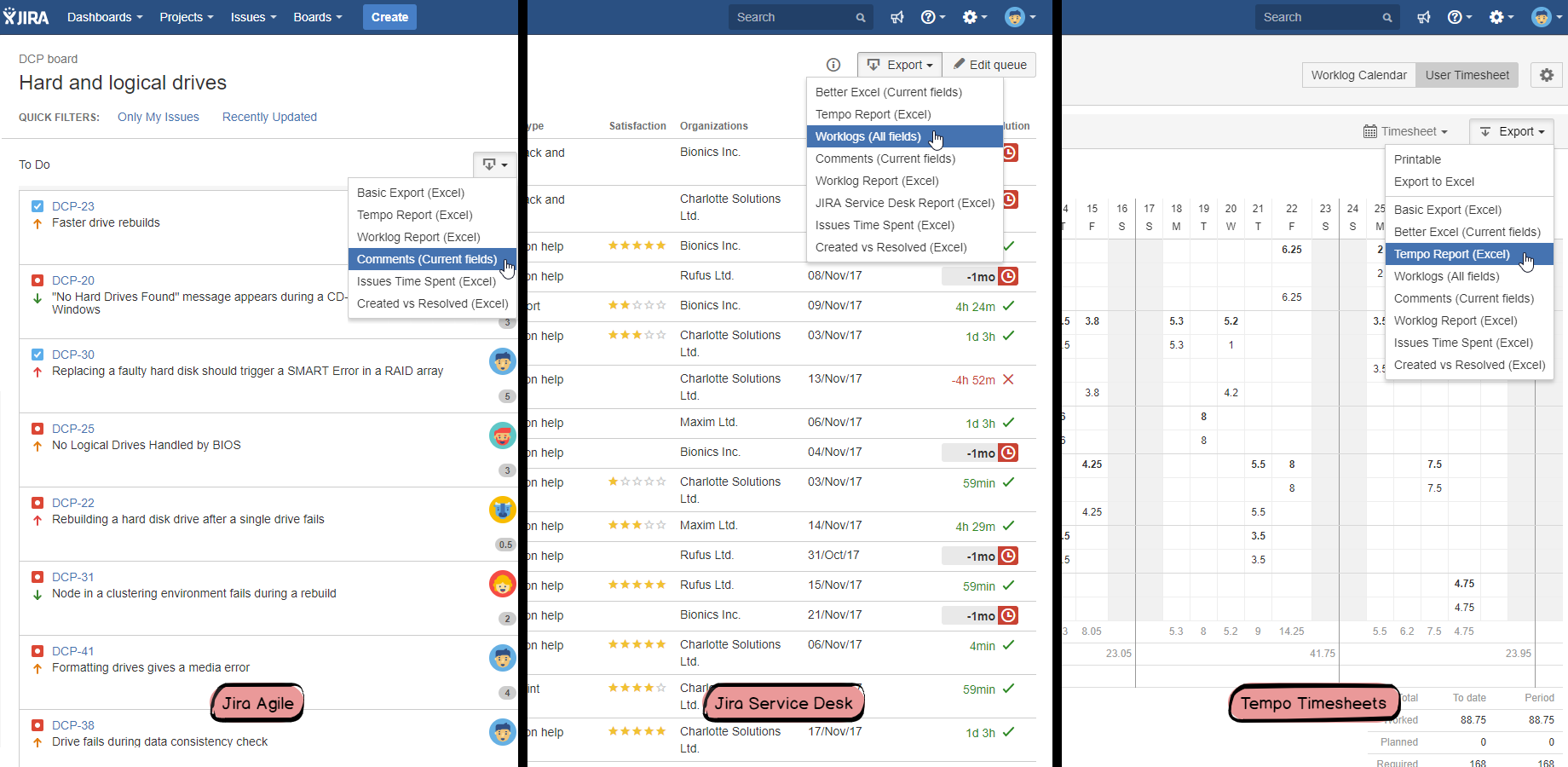Select Comments (Current fields) in the Agile board menu
This screenshot has width=1568, height=767.
(x=432, y=259)
